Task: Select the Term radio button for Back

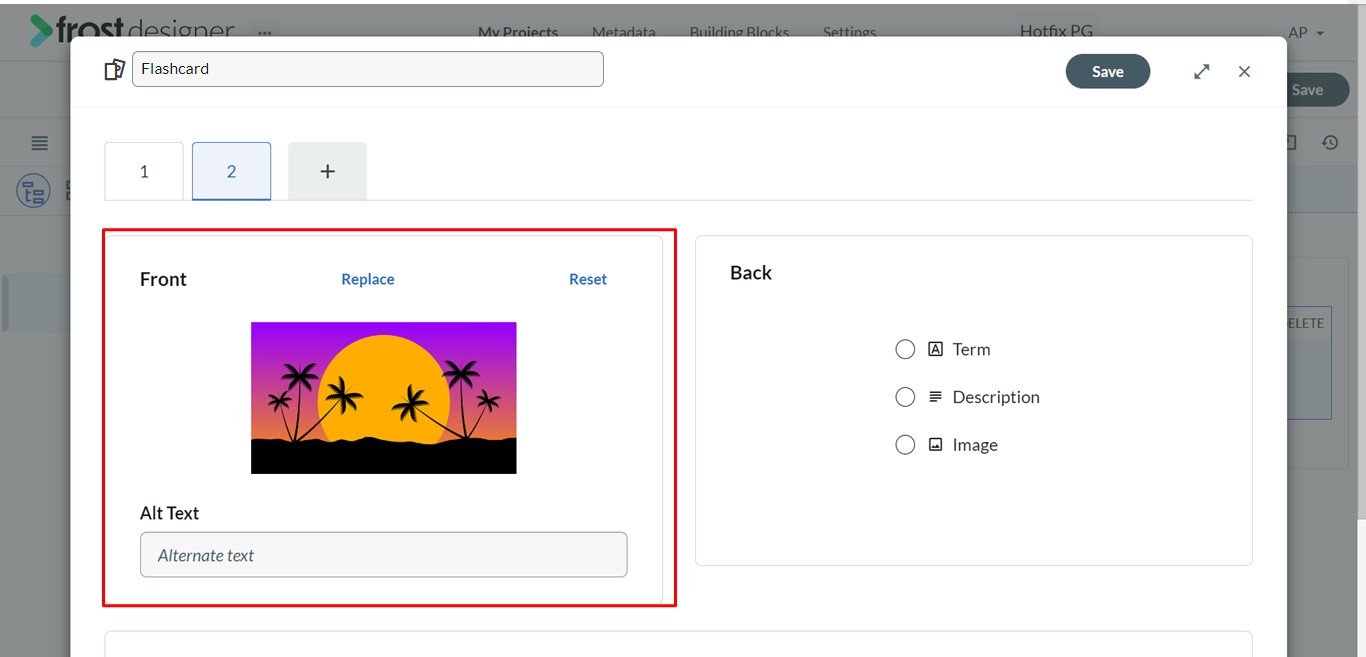Action: click(x=905, y=349)
